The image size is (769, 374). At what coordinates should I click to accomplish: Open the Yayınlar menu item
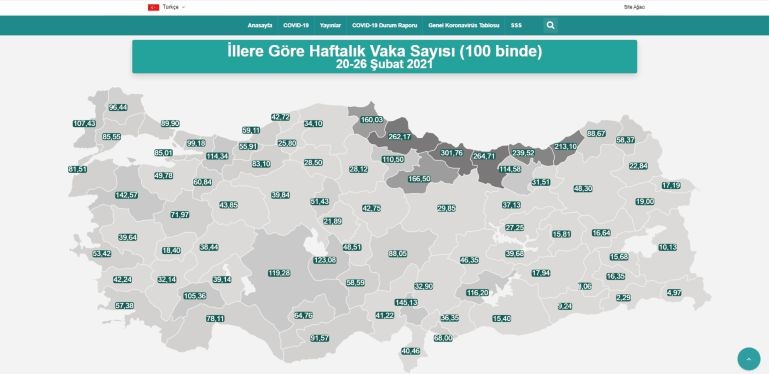(x=330, y=25)
